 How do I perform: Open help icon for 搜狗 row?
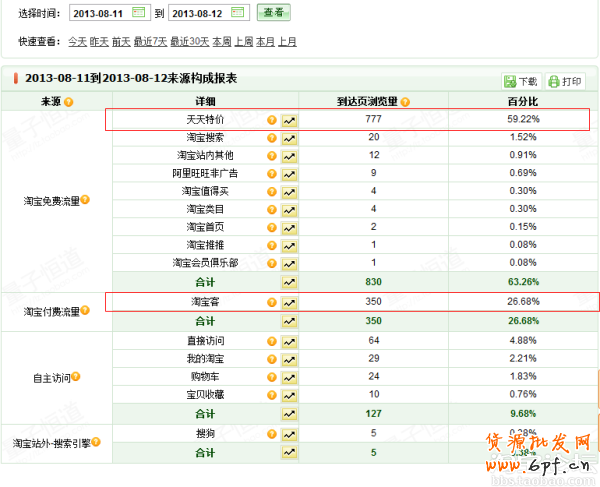(x=272, y=434)
